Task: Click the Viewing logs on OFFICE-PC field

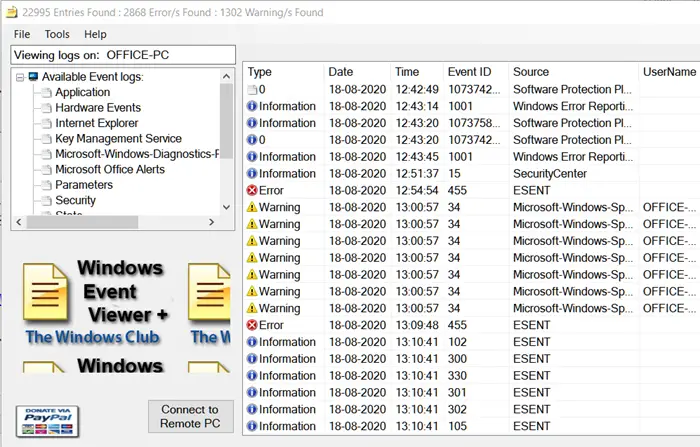Action: pos(123,55)
